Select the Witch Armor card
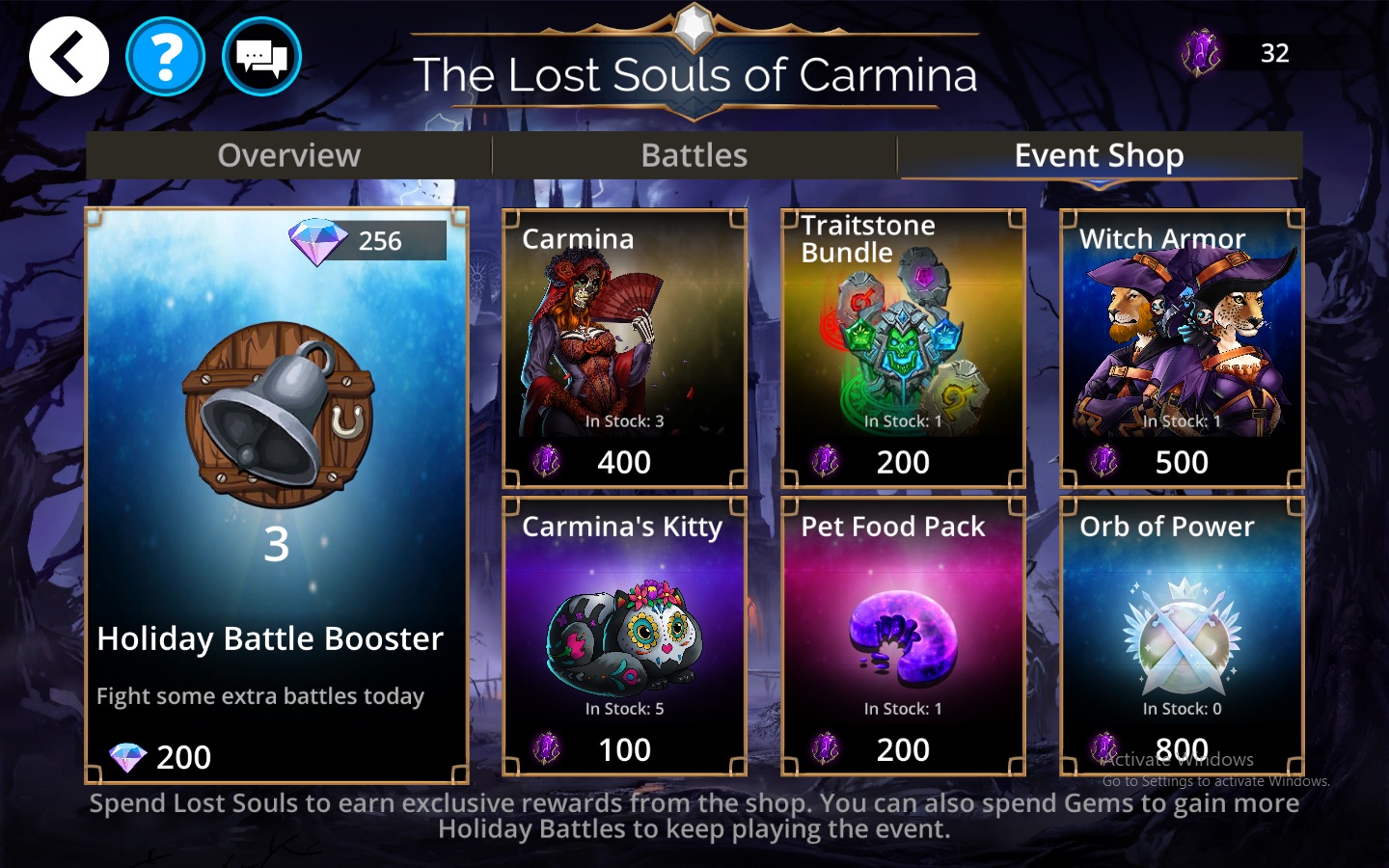Screen dimensions: 1389x868 (x=1182, y=349)
